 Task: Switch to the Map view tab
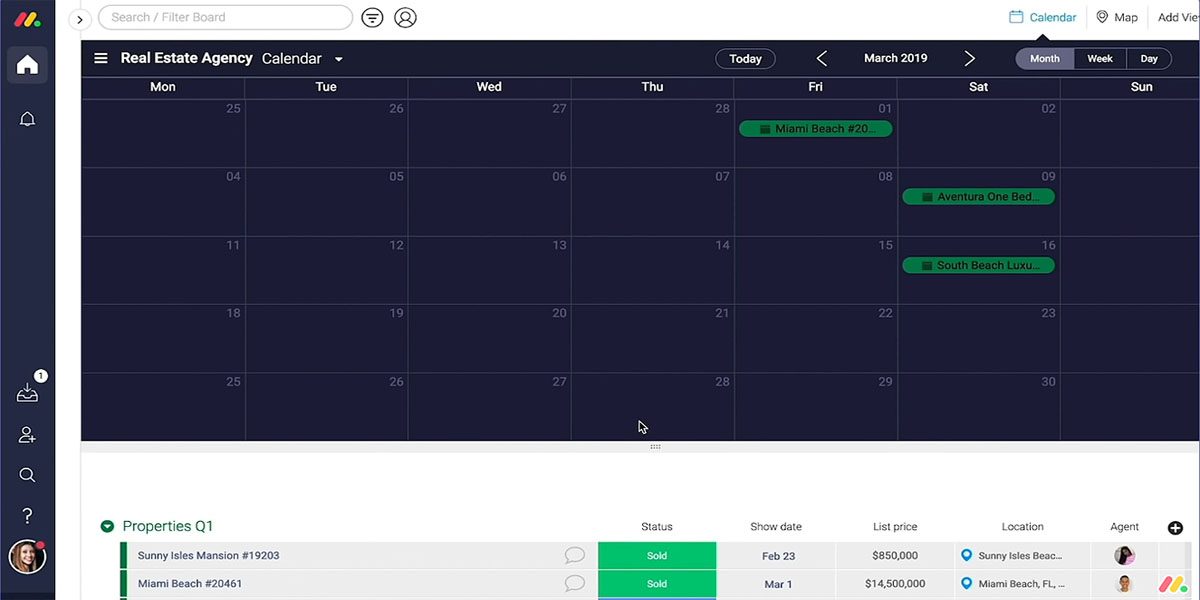click(x=1117, y=17)
